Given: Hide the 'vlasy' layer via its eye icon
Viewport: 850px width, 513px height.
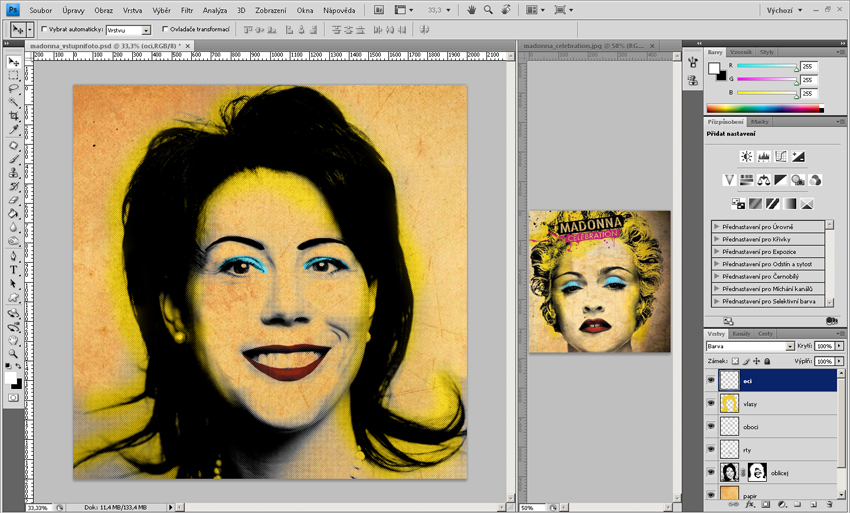Looking at the screenshot, I should [711, 403].
